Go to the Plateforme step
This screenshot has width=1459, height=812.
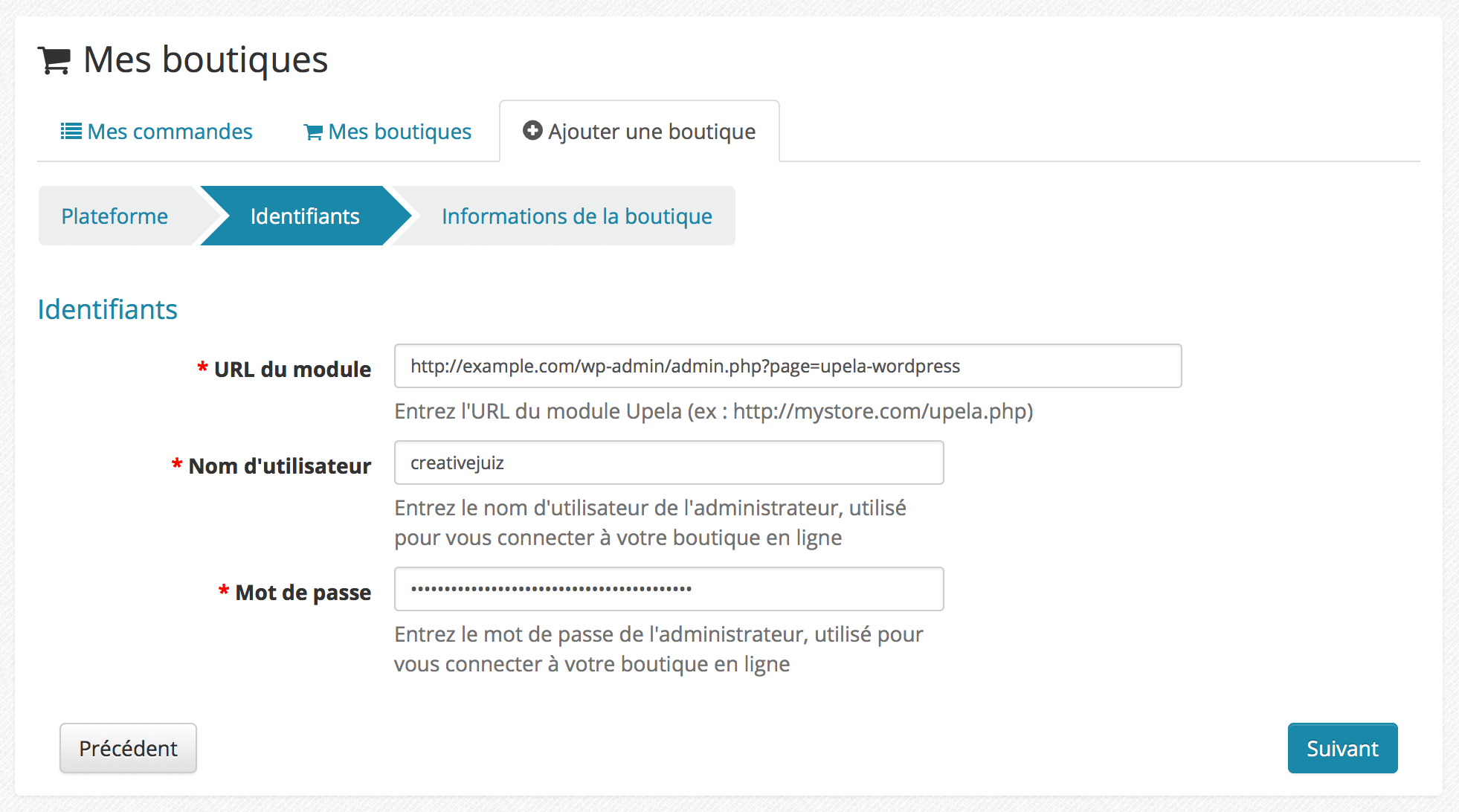115,216
